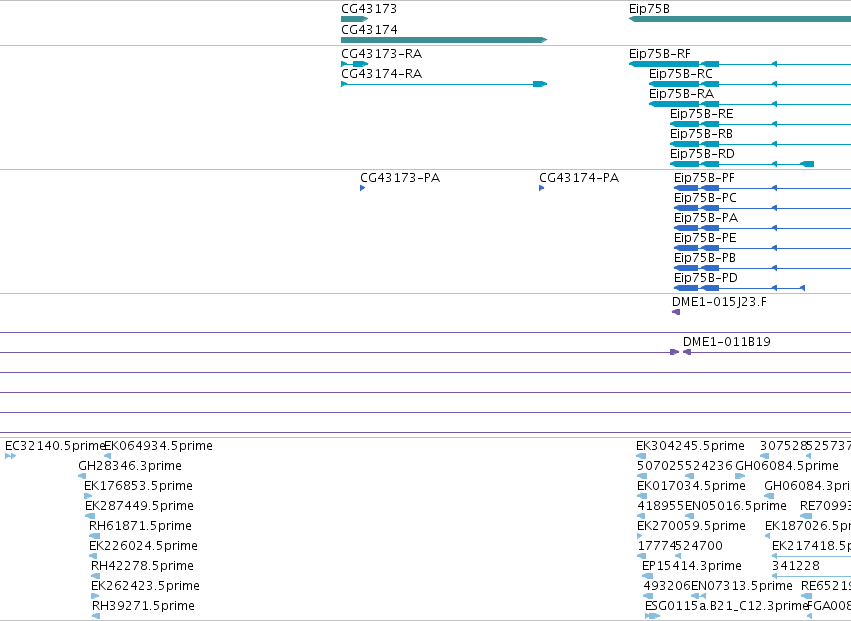Select the 493206 EST label
Screen dimensions: 851x621
(x=667, y=586)
